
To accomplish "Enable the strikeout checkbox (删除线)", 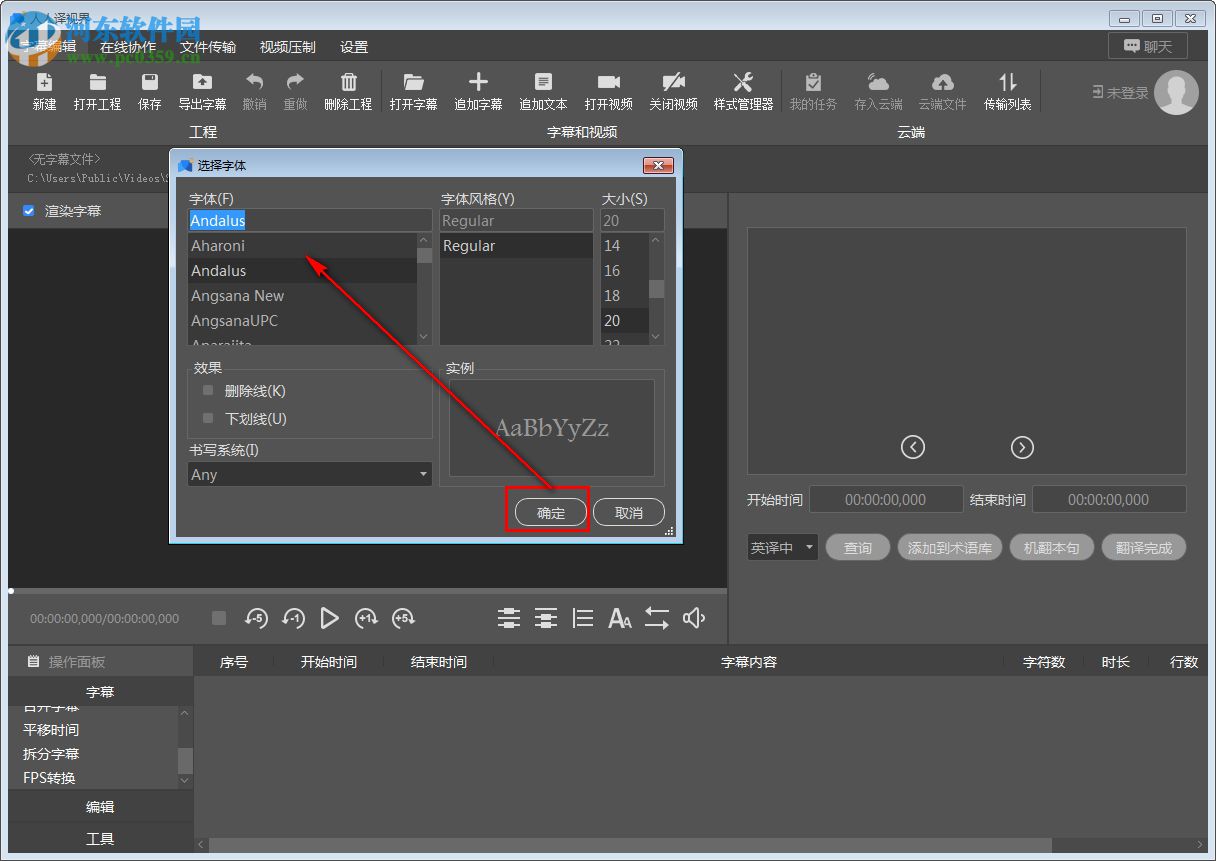I will pyautogui.click(x=208, y=391).
